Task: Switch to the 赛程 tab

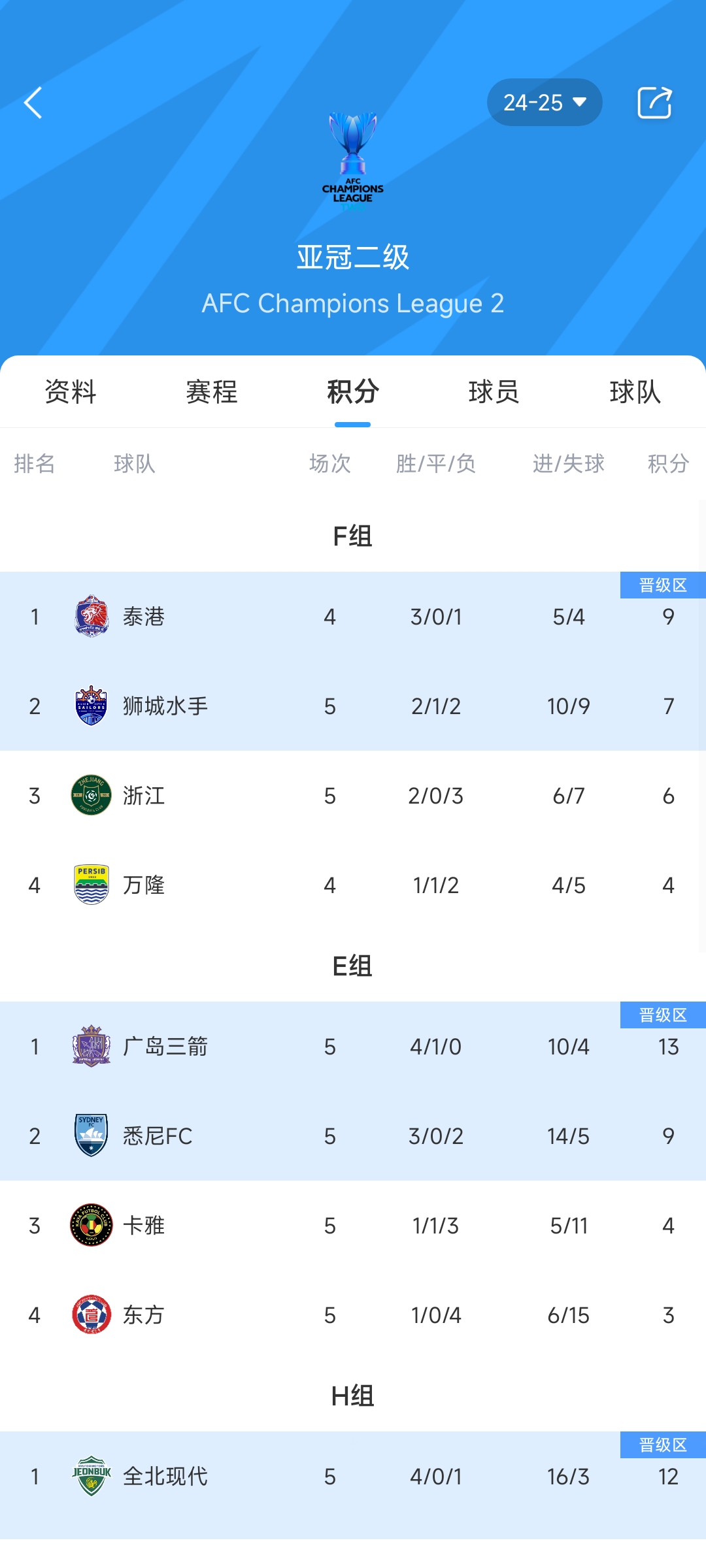Action: pos(211,392)
